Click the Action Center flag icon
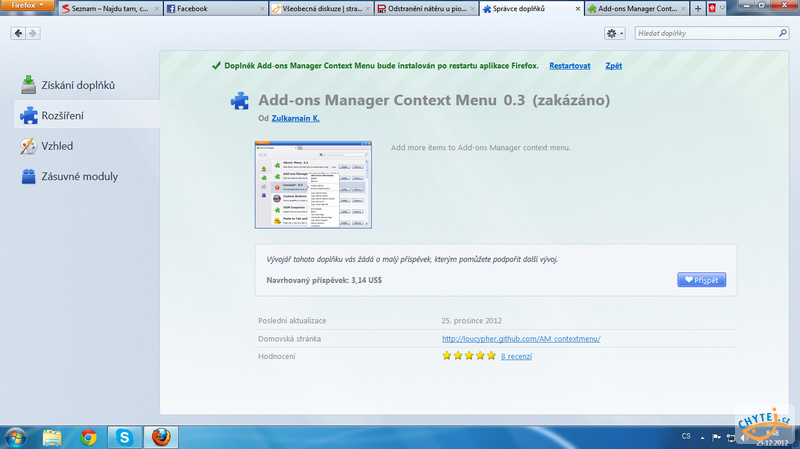Image resolution: width=800 pixels, height=449 pixels. coord(716,437)
